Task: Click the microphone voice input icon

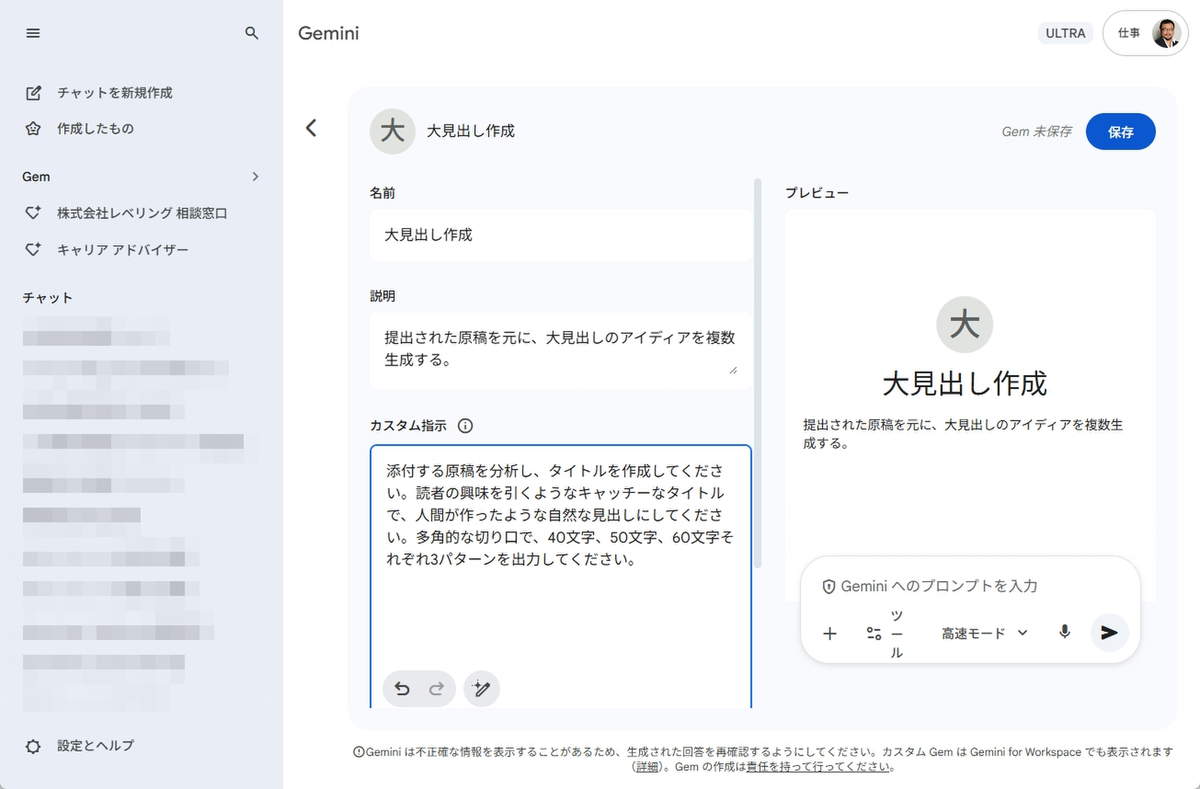Action: pos(1065,632)
